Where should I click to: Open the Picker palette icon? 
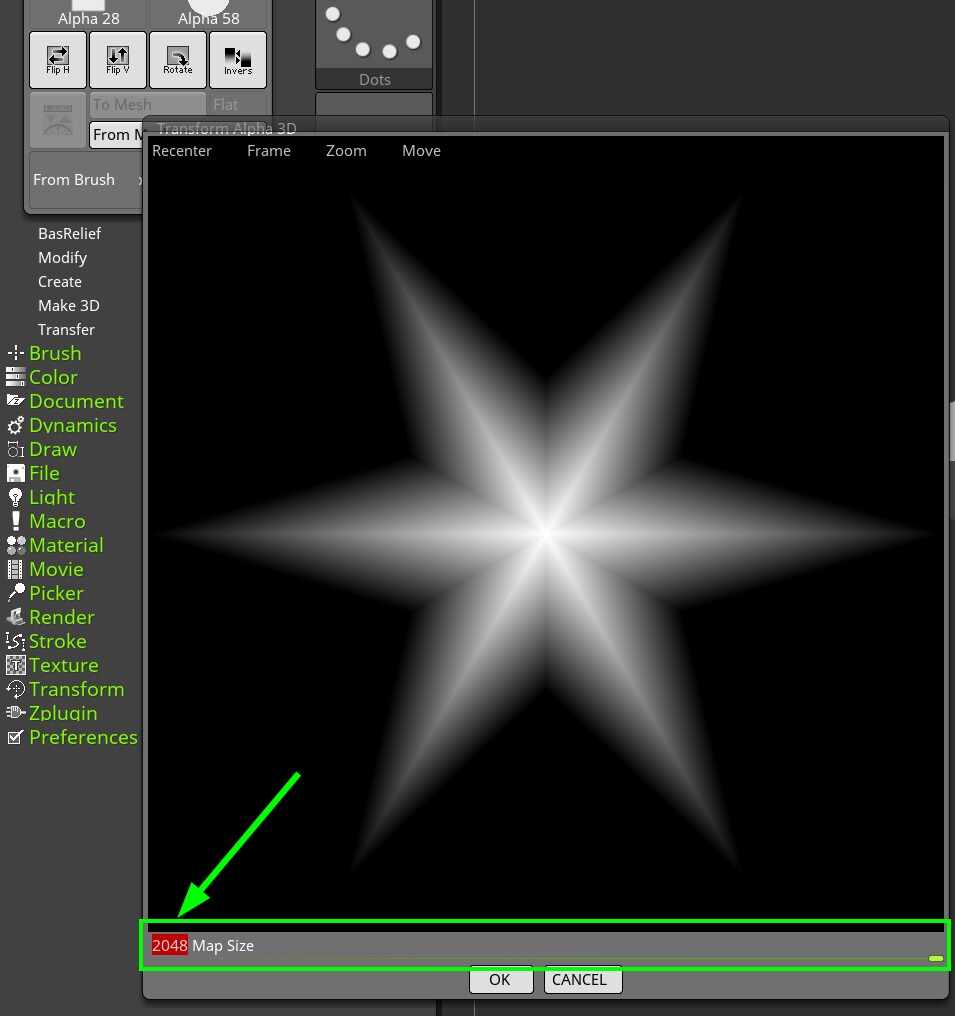(16, 593)
